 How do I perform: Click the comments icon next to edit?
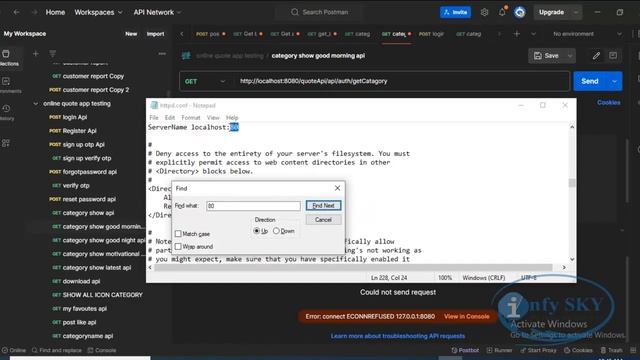613,56
